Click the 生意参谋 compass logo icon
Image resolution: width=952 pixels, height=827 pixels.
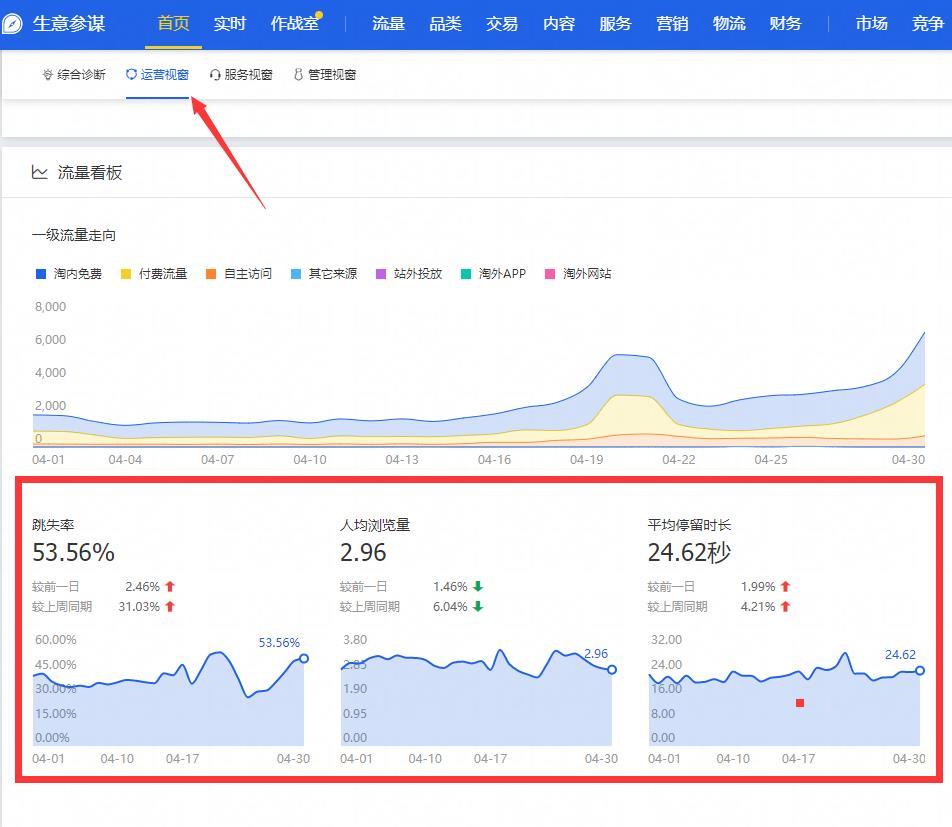tap(13, 24)
